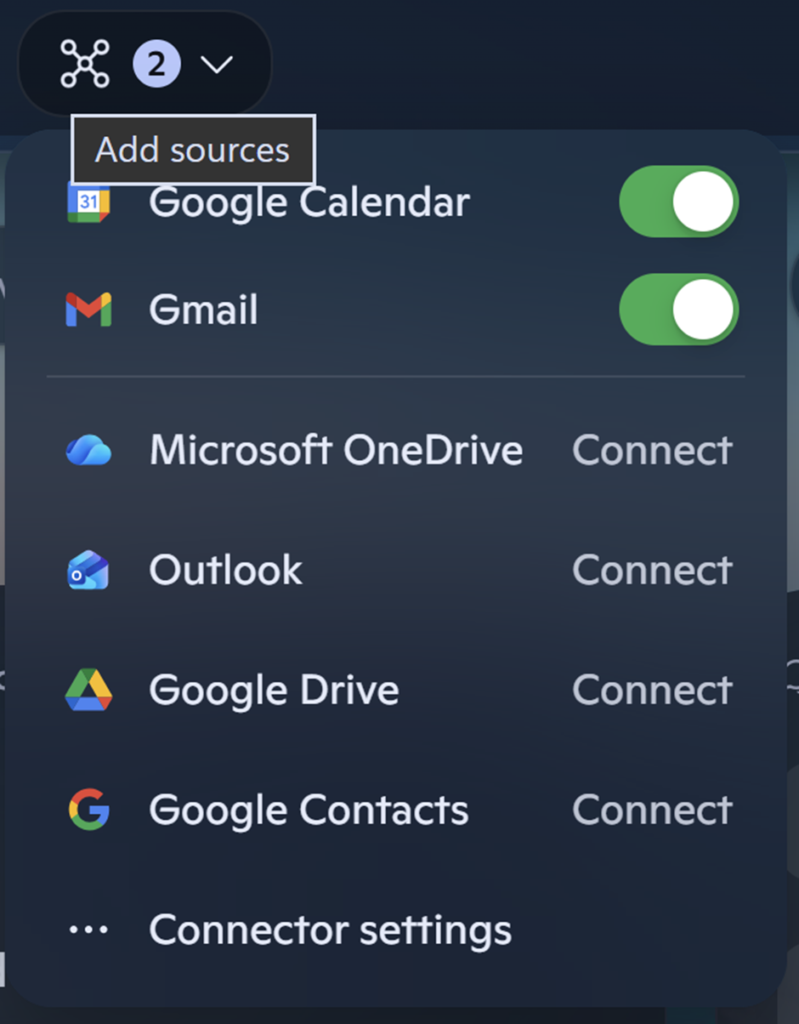Collapse the sources dropdown chevron

click(216, 65)
